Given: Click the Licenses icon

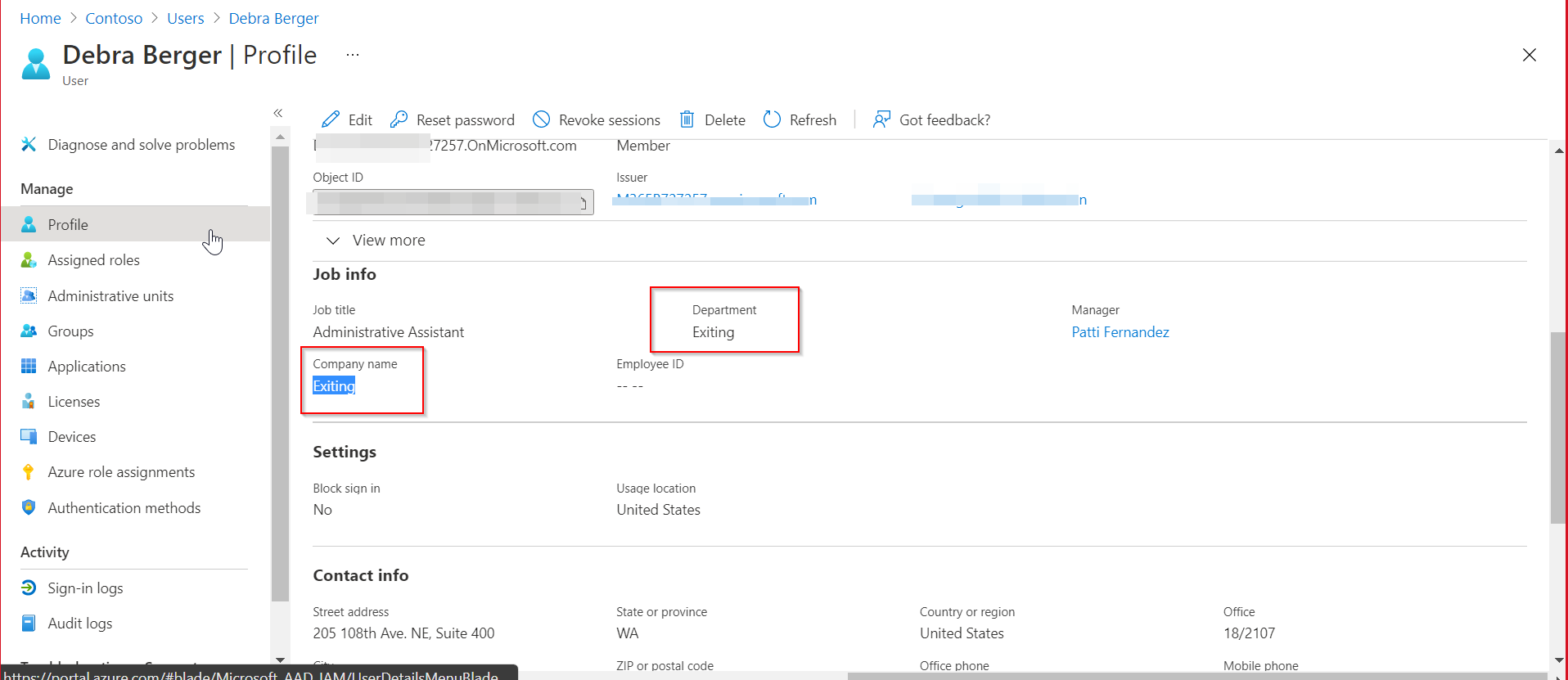Looking at the screenshot, I should pyautogui.click(x=29, y=401).
